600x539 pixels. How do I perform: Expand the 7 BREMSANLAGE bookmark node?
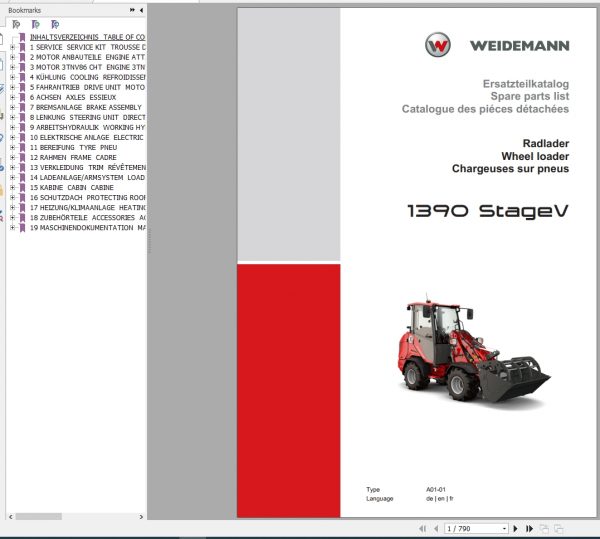[12, 107]
